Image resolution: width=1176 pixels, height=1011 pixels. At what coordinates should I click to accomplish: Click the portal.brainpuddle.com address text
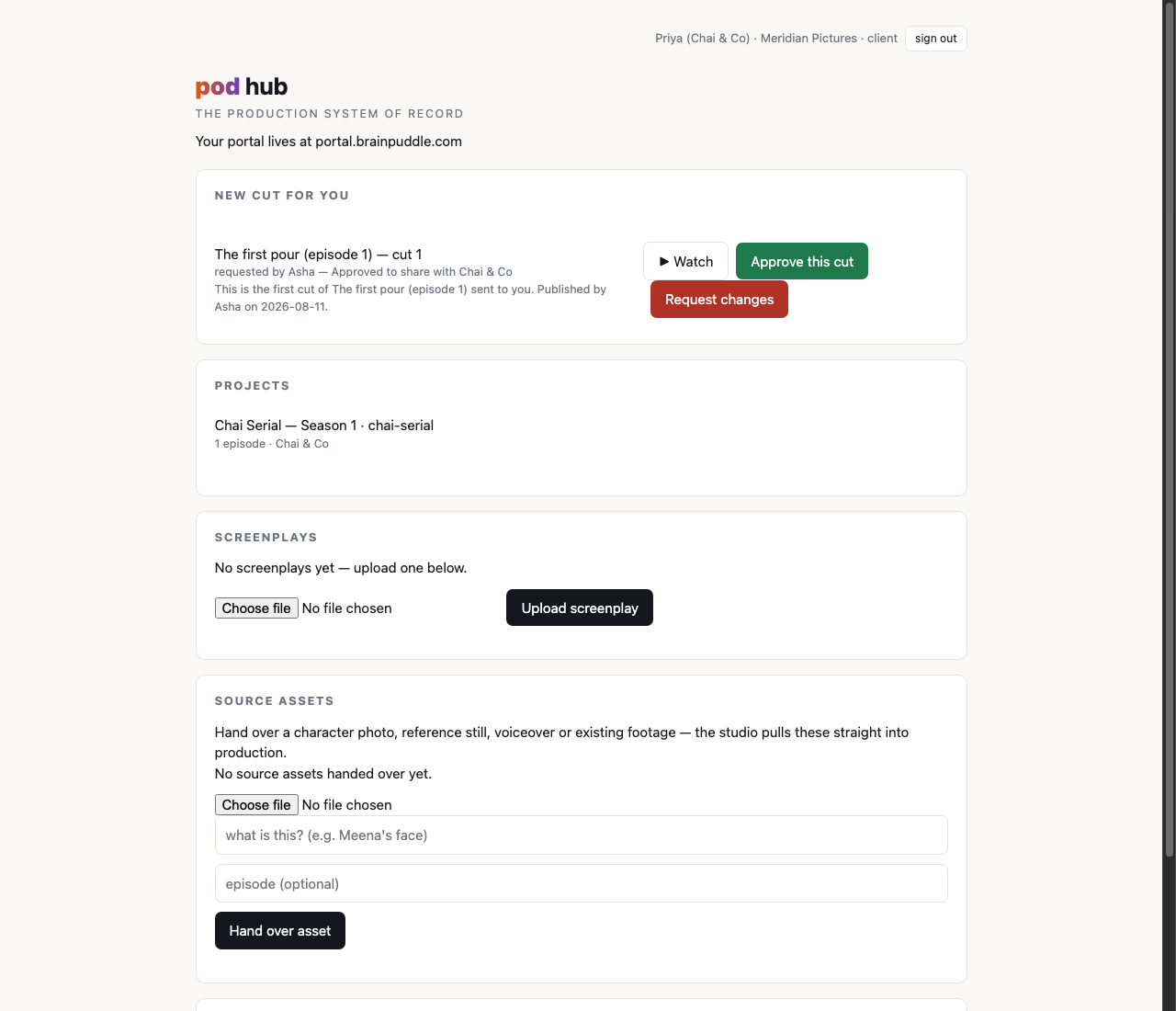[x=389, y=142]
